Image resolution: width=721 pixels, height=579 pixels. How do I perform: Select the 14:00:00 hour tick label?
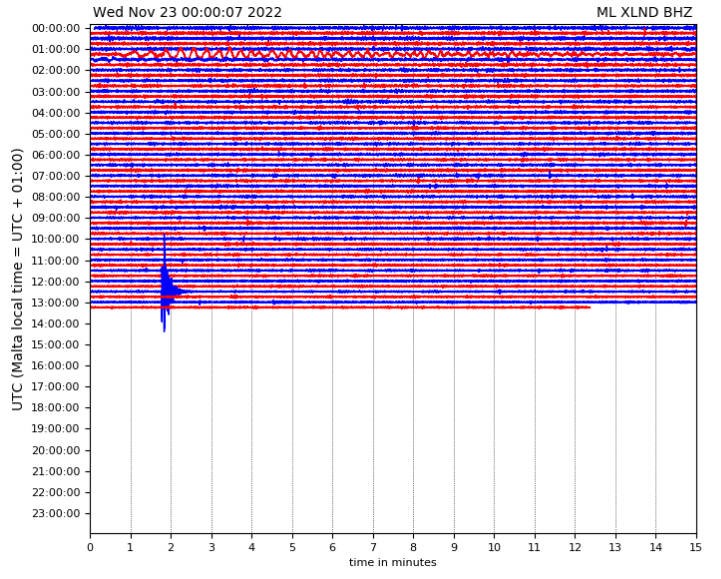tap(56, 324)
